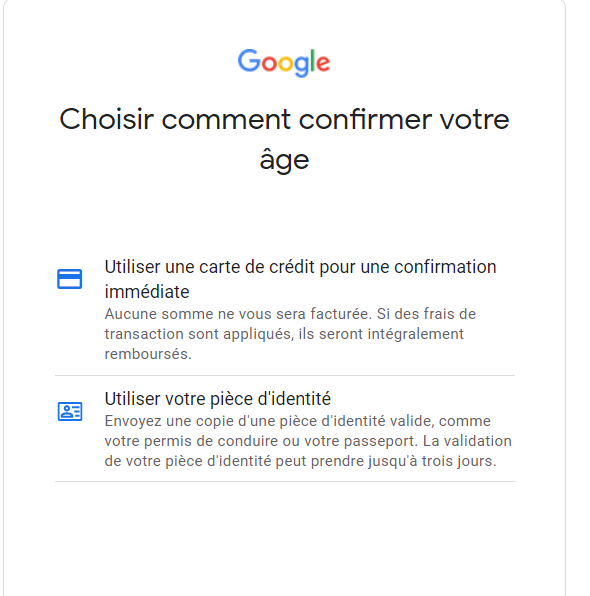Image resolution: width=590 pixels, height=596 pixels.
Task: Click the lowercase blue g in Google logo
Action: point(302,67)
